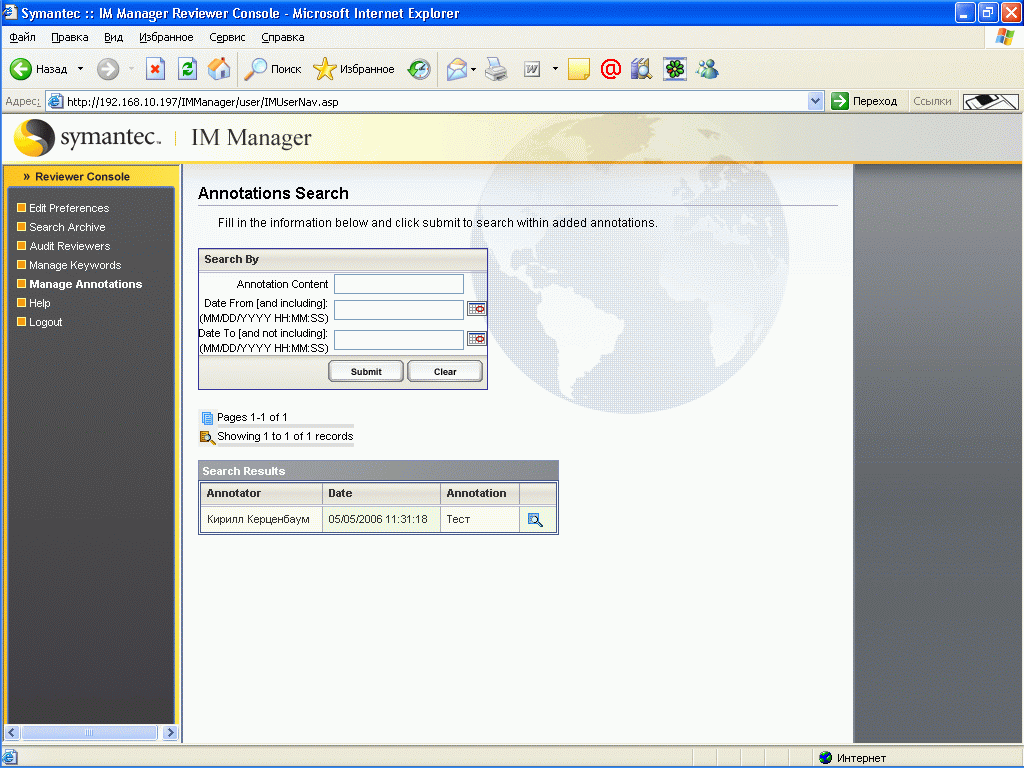Open the Date To calendar picker icon
Screen dimensions: 1024x768
pyautogui.click(x=477, y=338)
